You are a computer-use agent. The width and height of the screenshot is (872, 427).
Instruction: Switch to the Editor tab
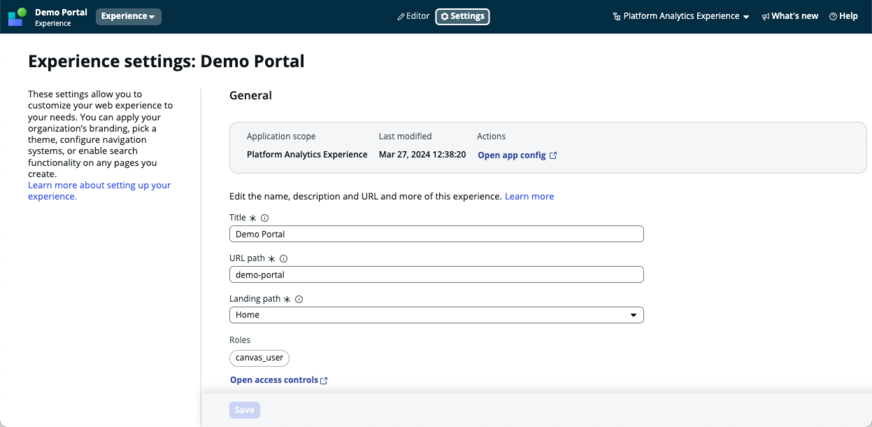(x=413, y=16)
